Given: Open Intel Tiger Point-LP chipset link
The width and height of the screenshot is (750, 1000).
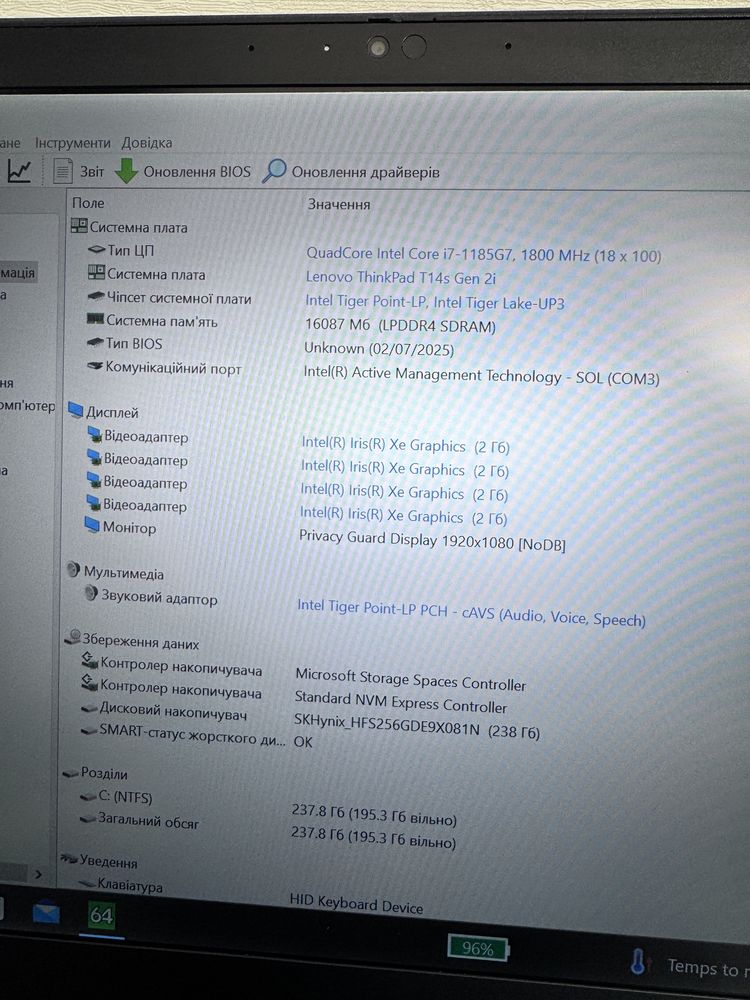Looking at the screenshot, I should tap(434, 302).
